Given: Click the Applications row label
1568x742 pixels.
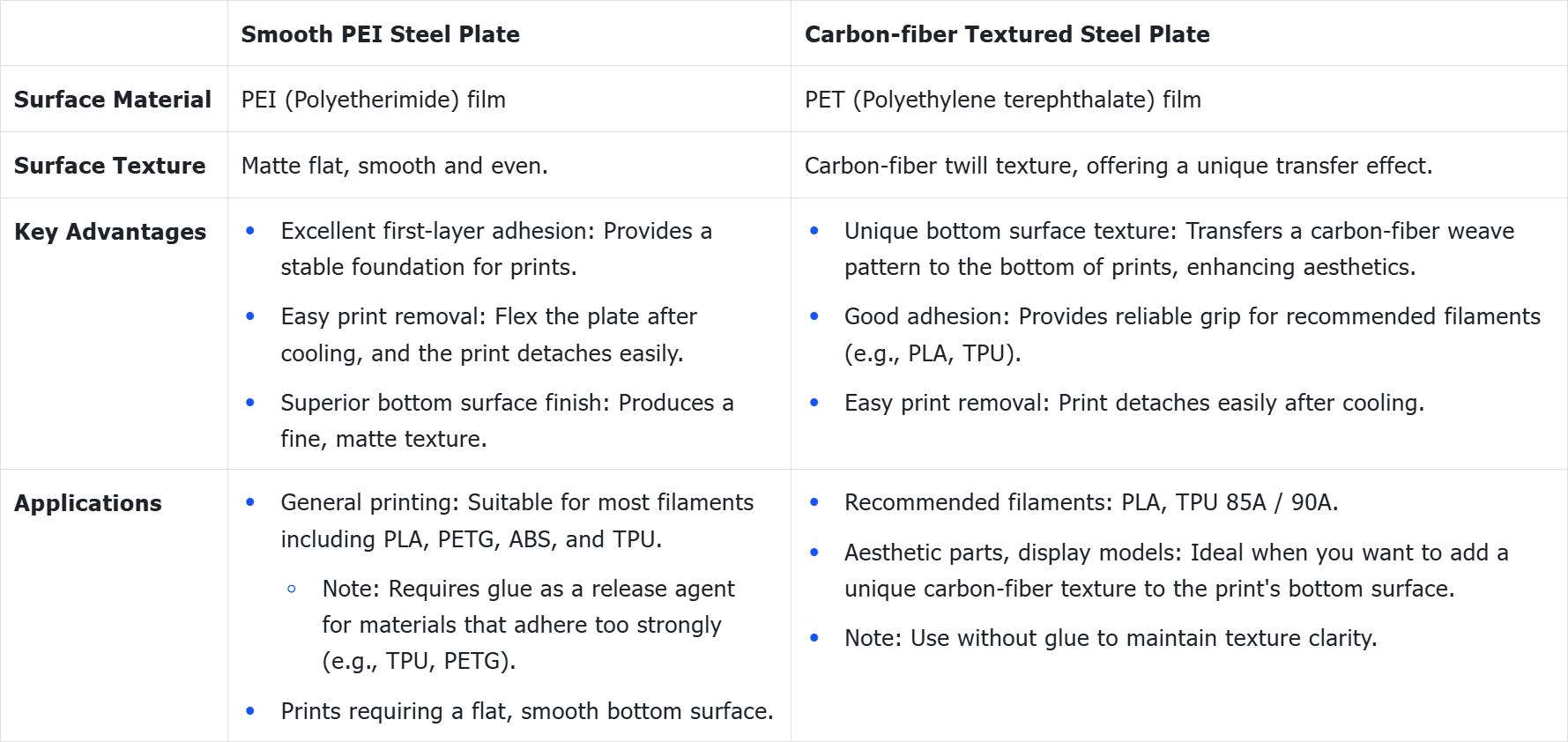Looking at the screenshot, I should (x=88, y=503).
